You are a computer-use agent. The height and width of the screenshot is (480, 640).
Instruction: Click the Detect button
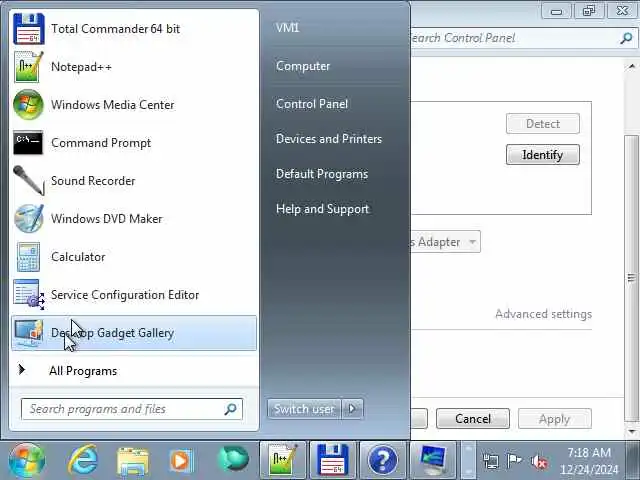point(542,124)
